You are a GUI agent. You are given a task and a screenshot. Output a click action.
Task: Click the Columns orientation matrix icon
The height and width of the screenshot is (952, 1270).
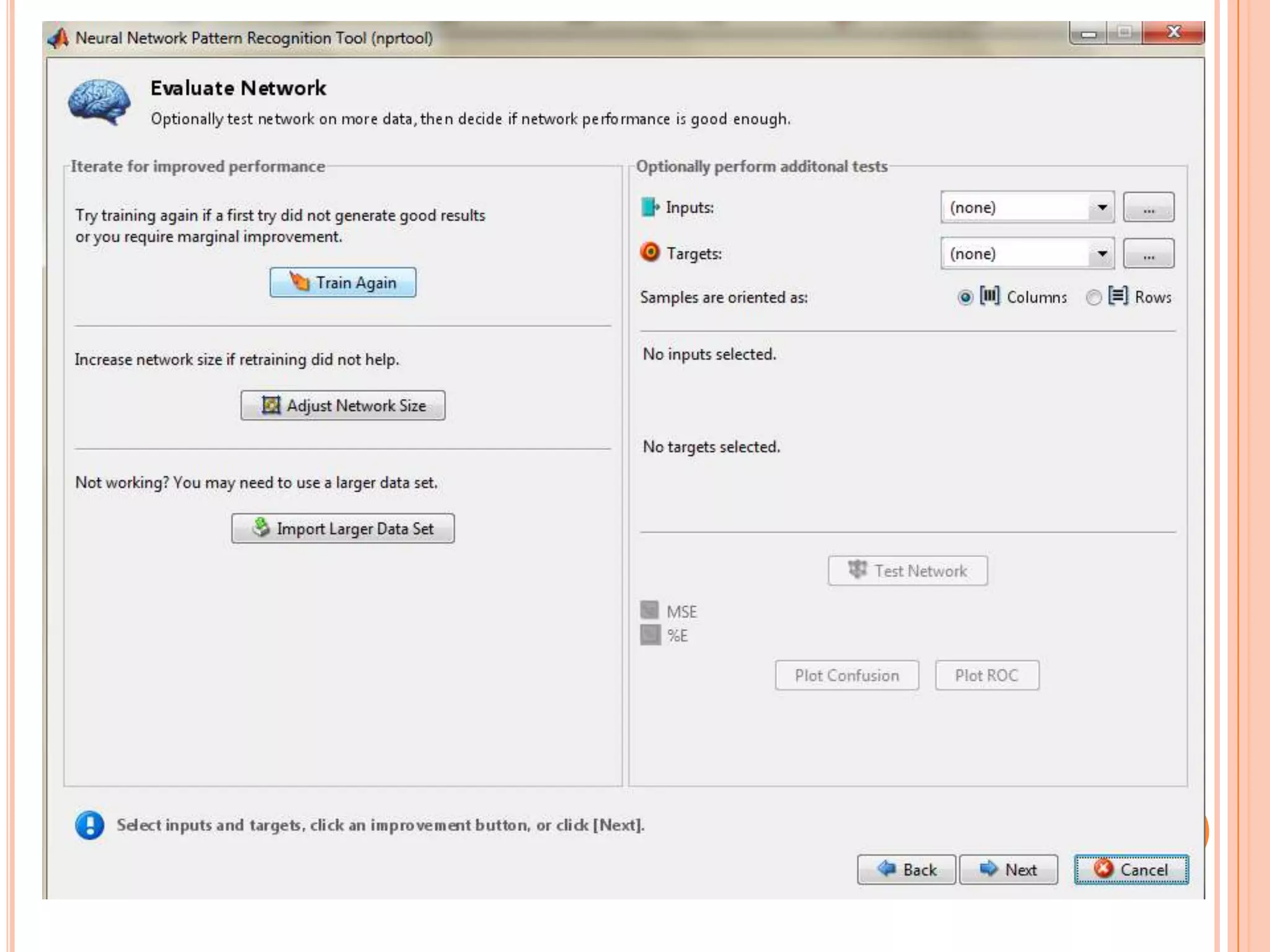990,296
